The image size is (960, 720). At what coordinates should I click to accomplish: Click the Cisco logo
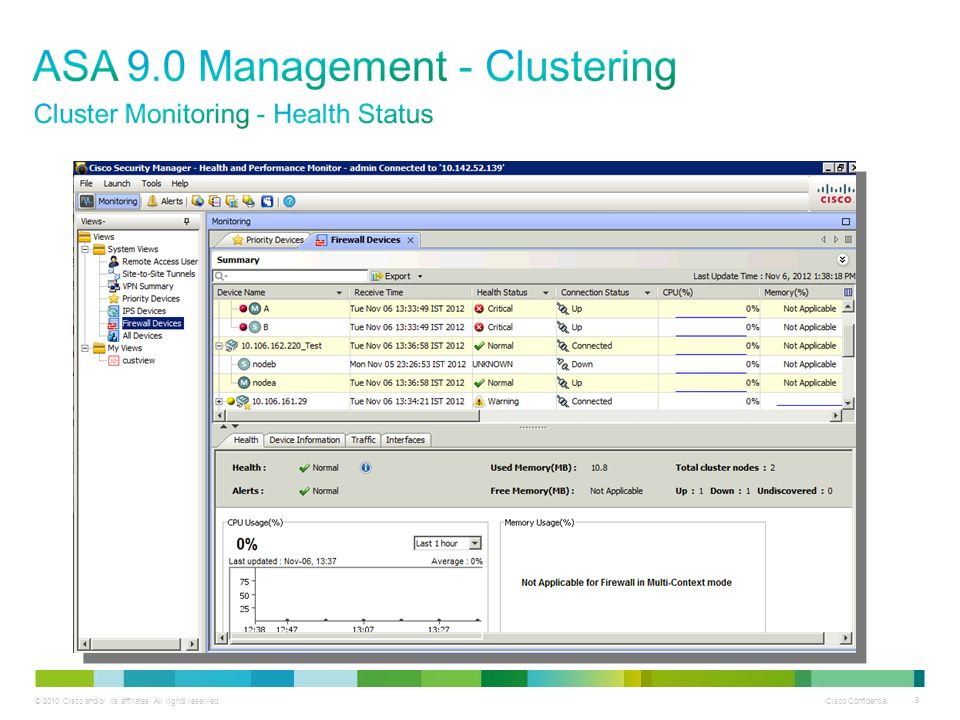[836, 194]
